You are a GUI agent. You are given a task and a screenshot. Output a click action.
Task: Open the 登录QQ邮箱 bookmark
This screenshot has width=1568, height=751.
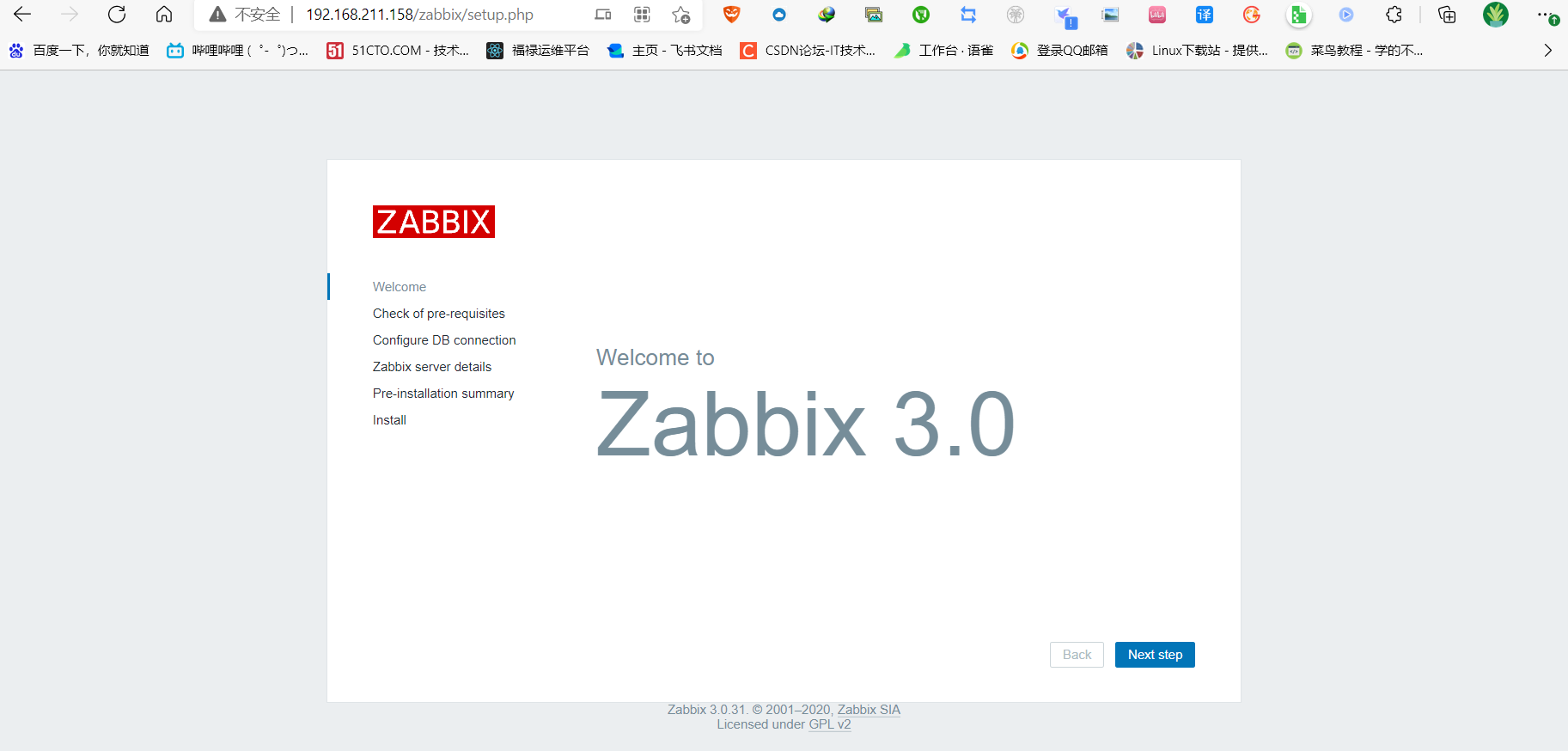(1059, 51)
